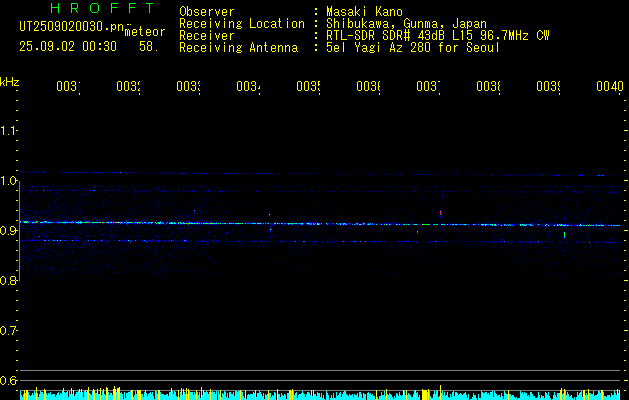Screen dimensions: 629x400
Task: Click the green echo burst near 0039
Action: (x=564, y=235)
